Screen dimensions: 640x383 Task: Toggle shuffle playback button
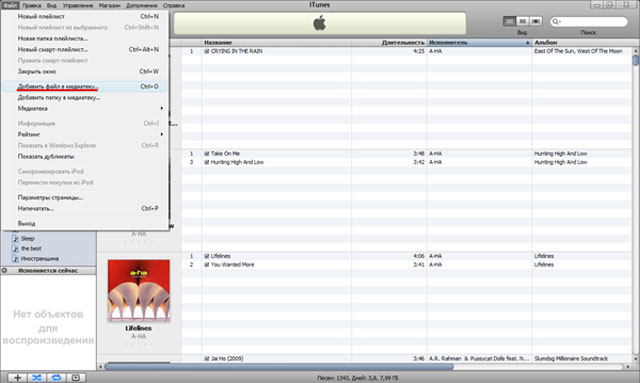click(x=37, y=377)
